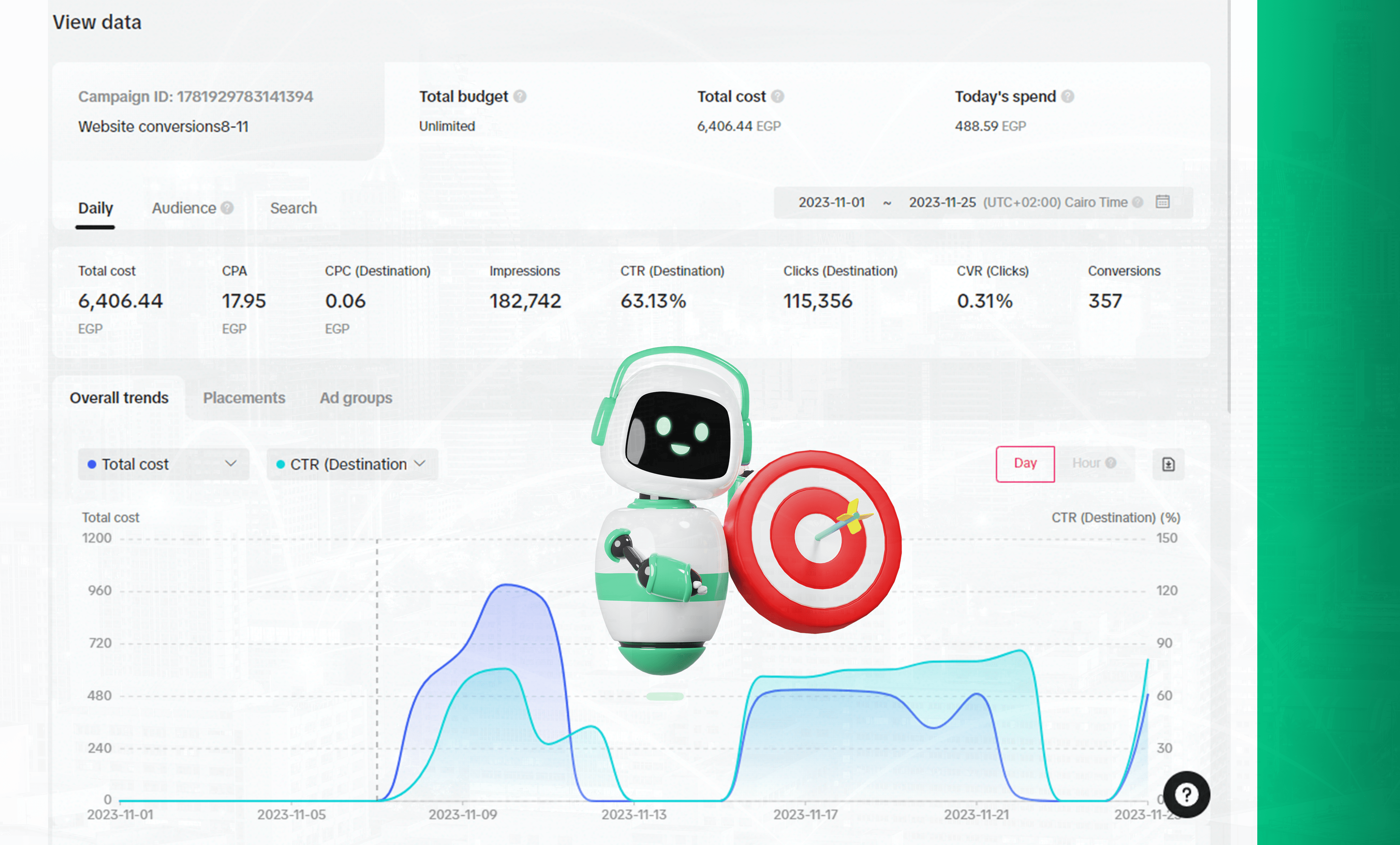This screenshot has width=1400, height=845.
Task: Switch to the Audience tab
Action: click(183, 208)
